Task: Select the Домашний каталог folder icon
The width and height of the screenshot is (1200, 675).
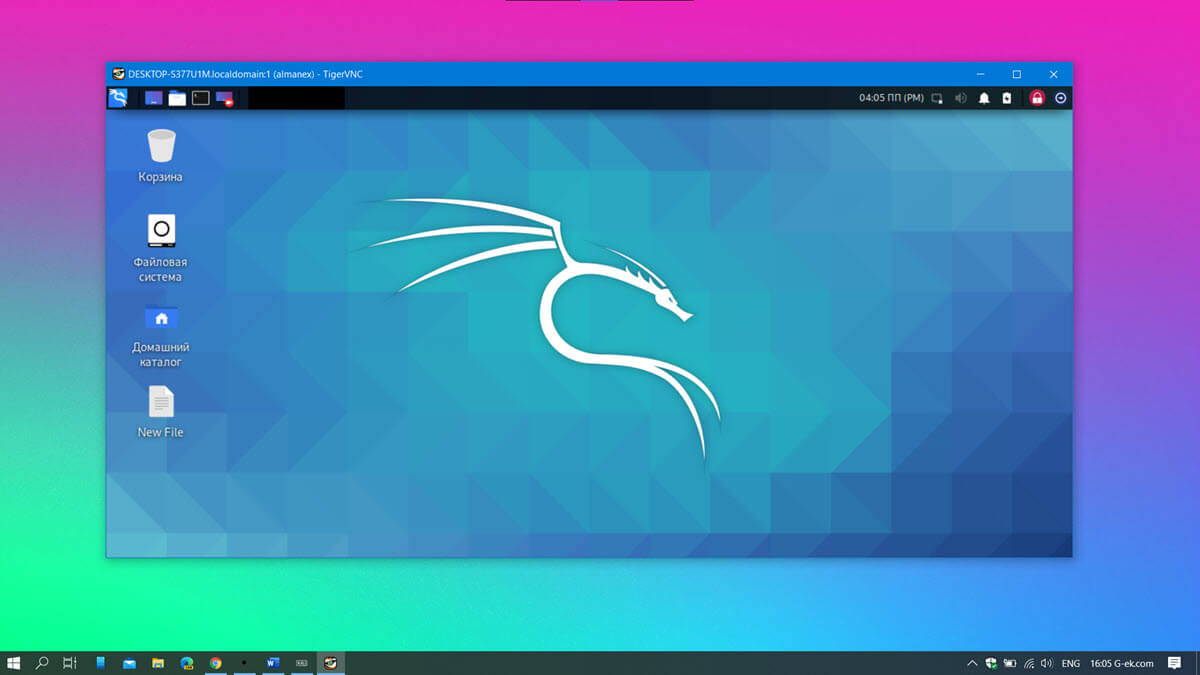Action: coord(161,335)
